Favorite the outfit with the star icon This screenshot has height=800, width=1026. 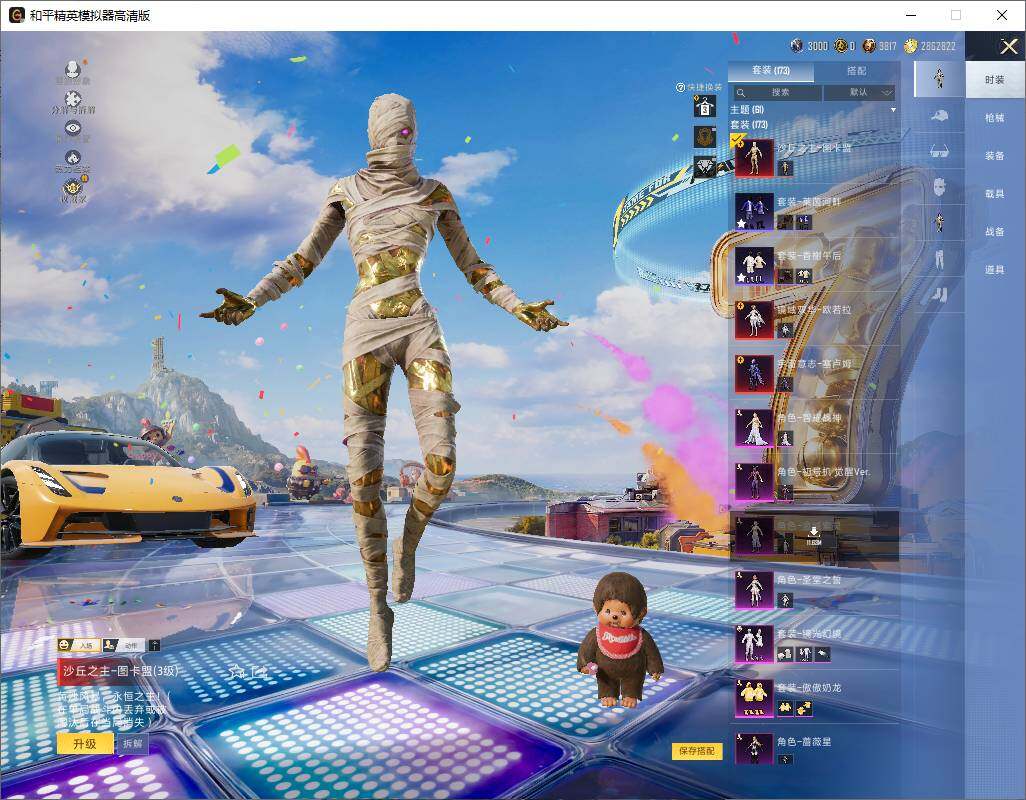click(237, 671)
